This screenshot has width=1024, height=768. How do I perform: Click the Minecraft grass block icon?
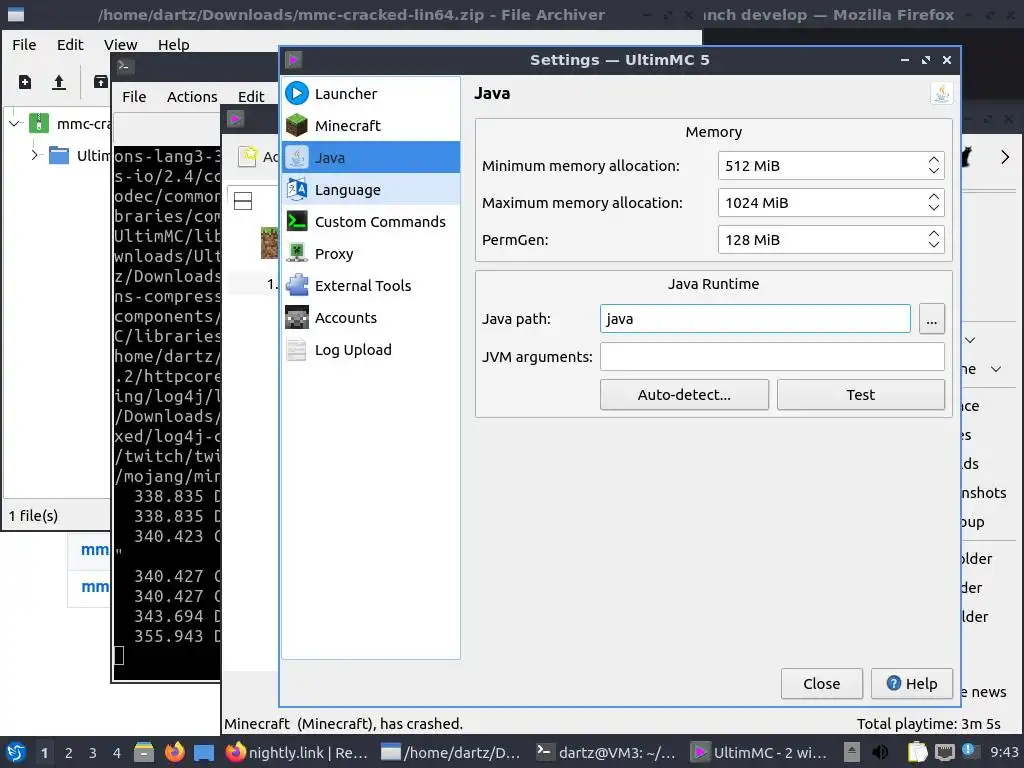(x=296, y=125)
